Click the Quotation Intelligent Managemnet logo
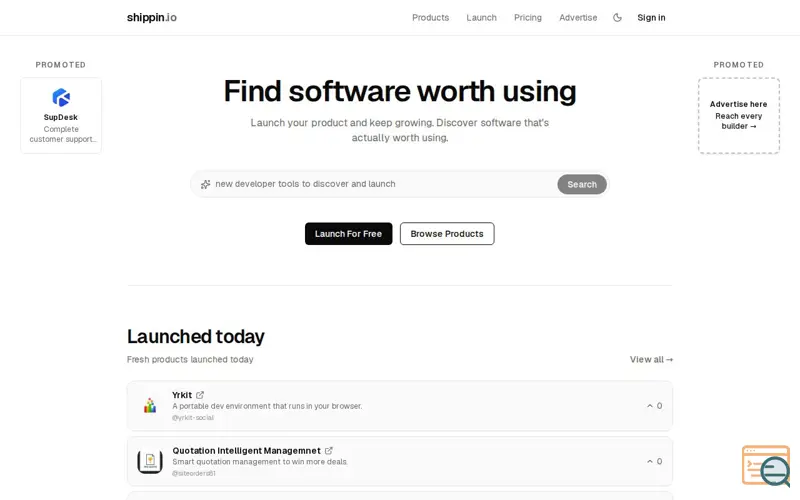 (150, 461)
